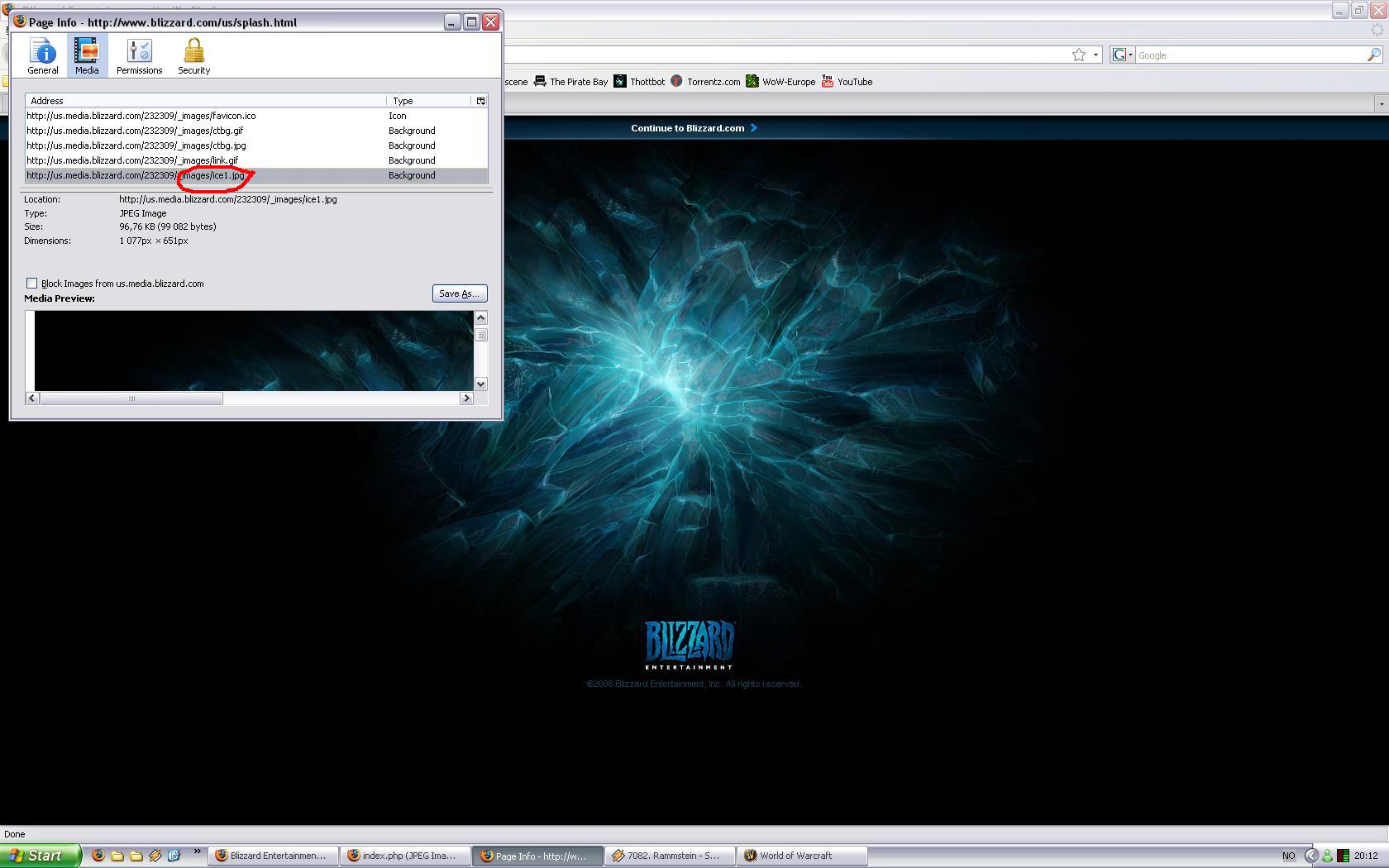This screenshot has height=868, width=1389.
Task: Switch to the Blizzard Entertainment taskbar window
Action: click(273, 856)
